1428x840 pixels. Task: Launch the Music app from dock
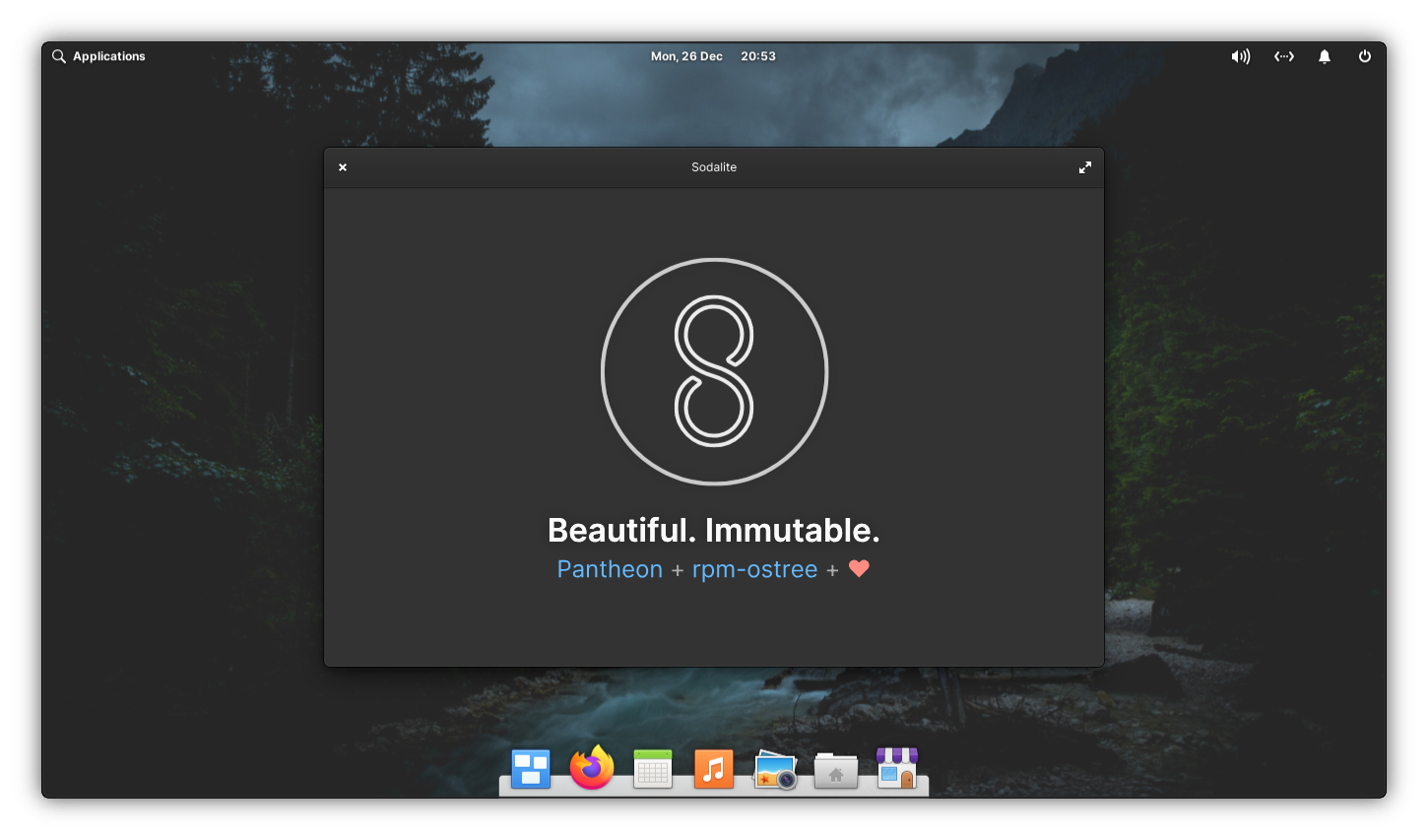pos(714,769)
